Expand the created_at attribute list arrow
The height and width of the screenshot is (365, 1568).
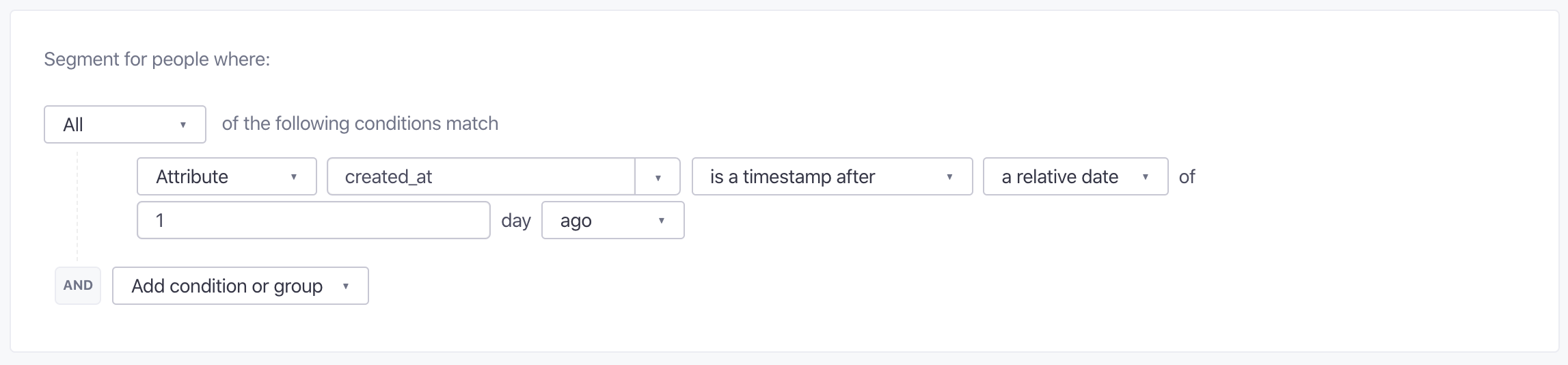coord(658,177)
